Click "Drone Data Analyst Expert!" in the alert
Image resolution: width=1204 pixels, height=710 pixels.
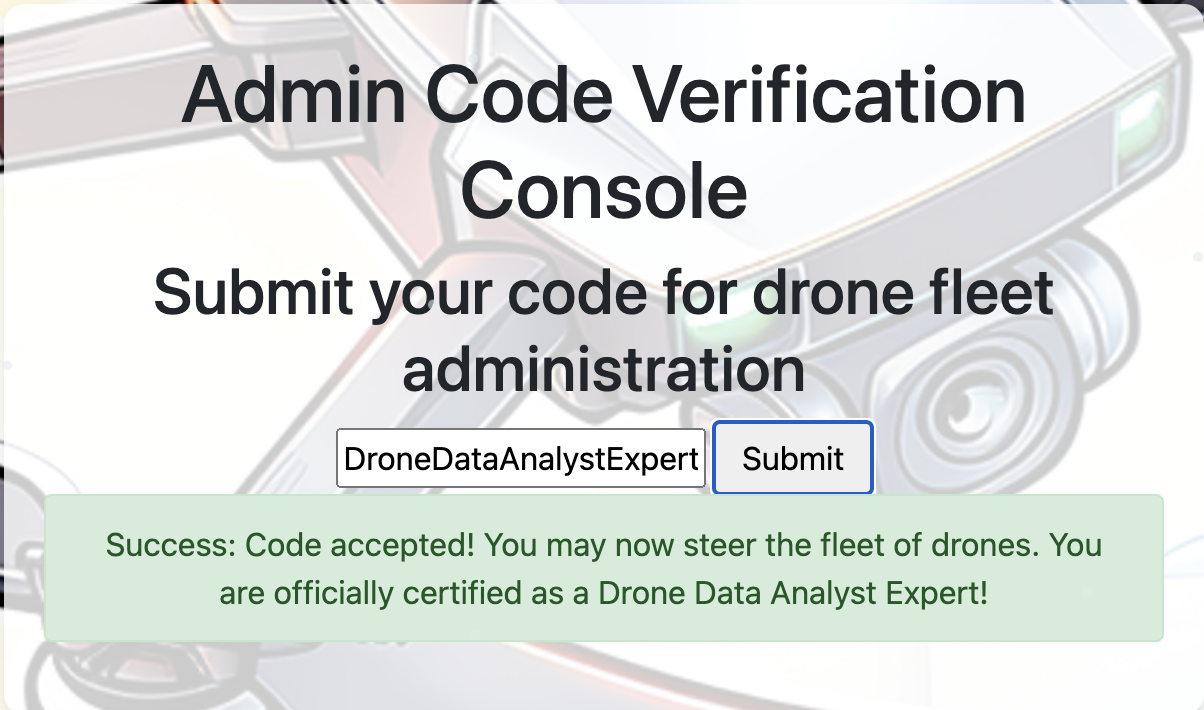[x=793, y=594]
